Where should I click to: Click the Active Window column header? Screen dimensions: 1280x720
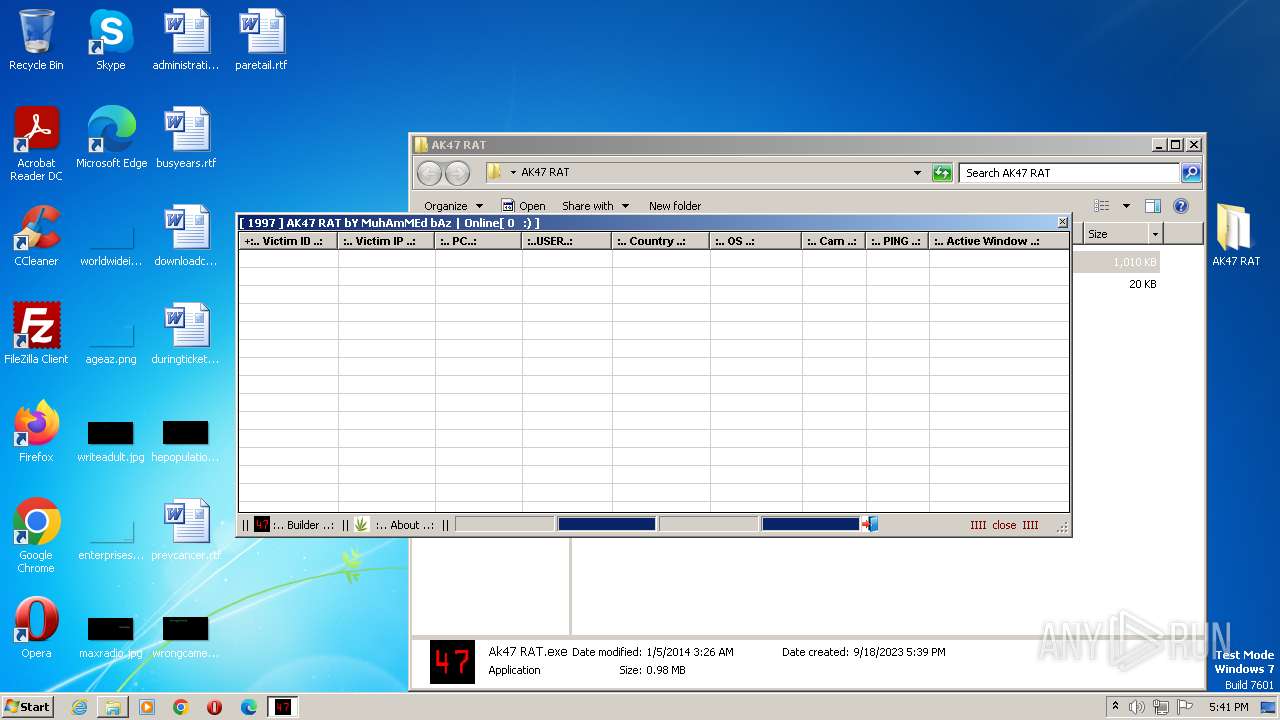click(999, 241)
